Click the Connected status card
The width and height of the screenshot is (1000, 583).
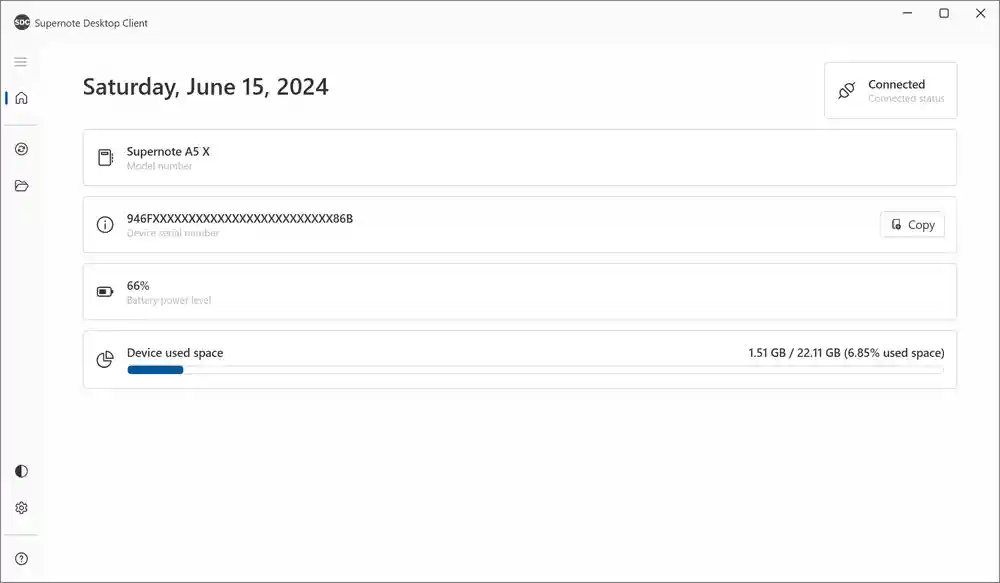(x=890, y=91)
